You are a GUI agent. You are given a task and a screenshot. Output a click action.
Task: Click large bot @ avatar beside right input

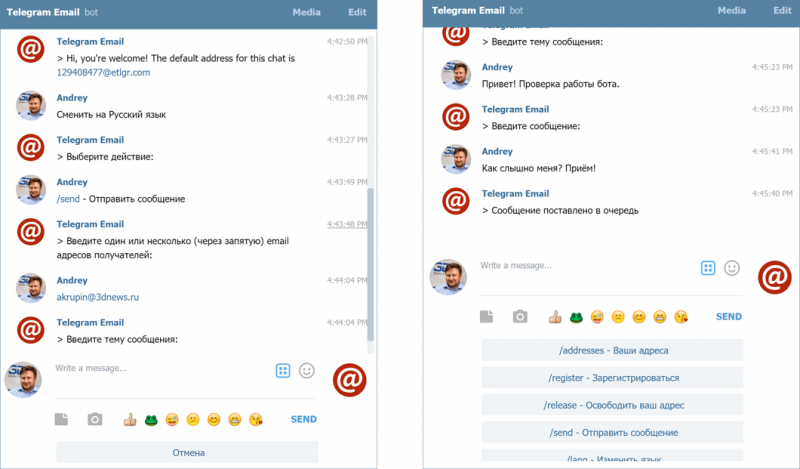click(x=774, y=277)
